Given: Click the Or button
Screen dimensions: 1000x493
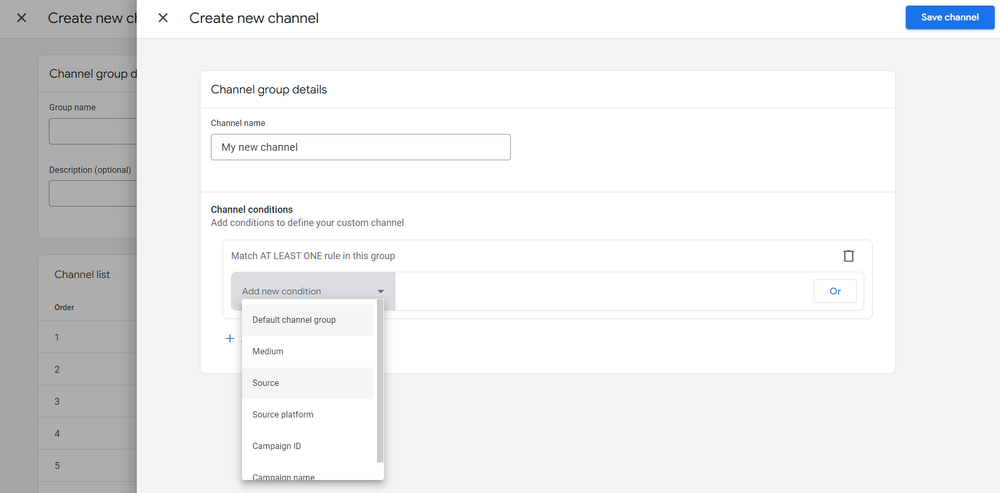Looking at the screenshot, I should [x=835, y=291].
